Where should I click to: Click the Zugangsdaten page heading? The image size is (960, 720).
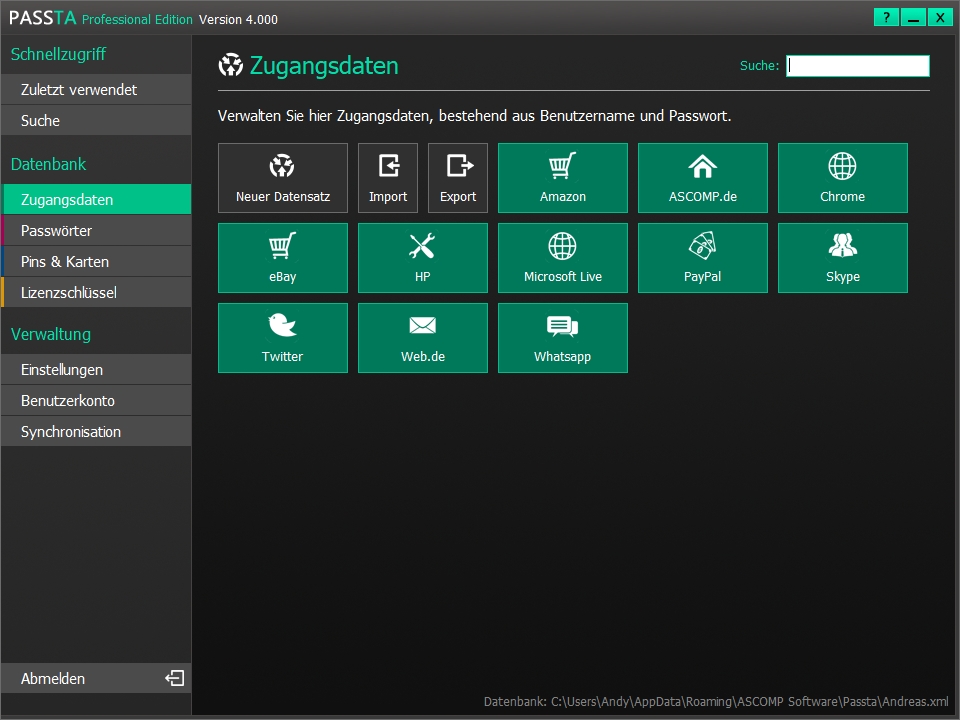click(x=324, y=66)
